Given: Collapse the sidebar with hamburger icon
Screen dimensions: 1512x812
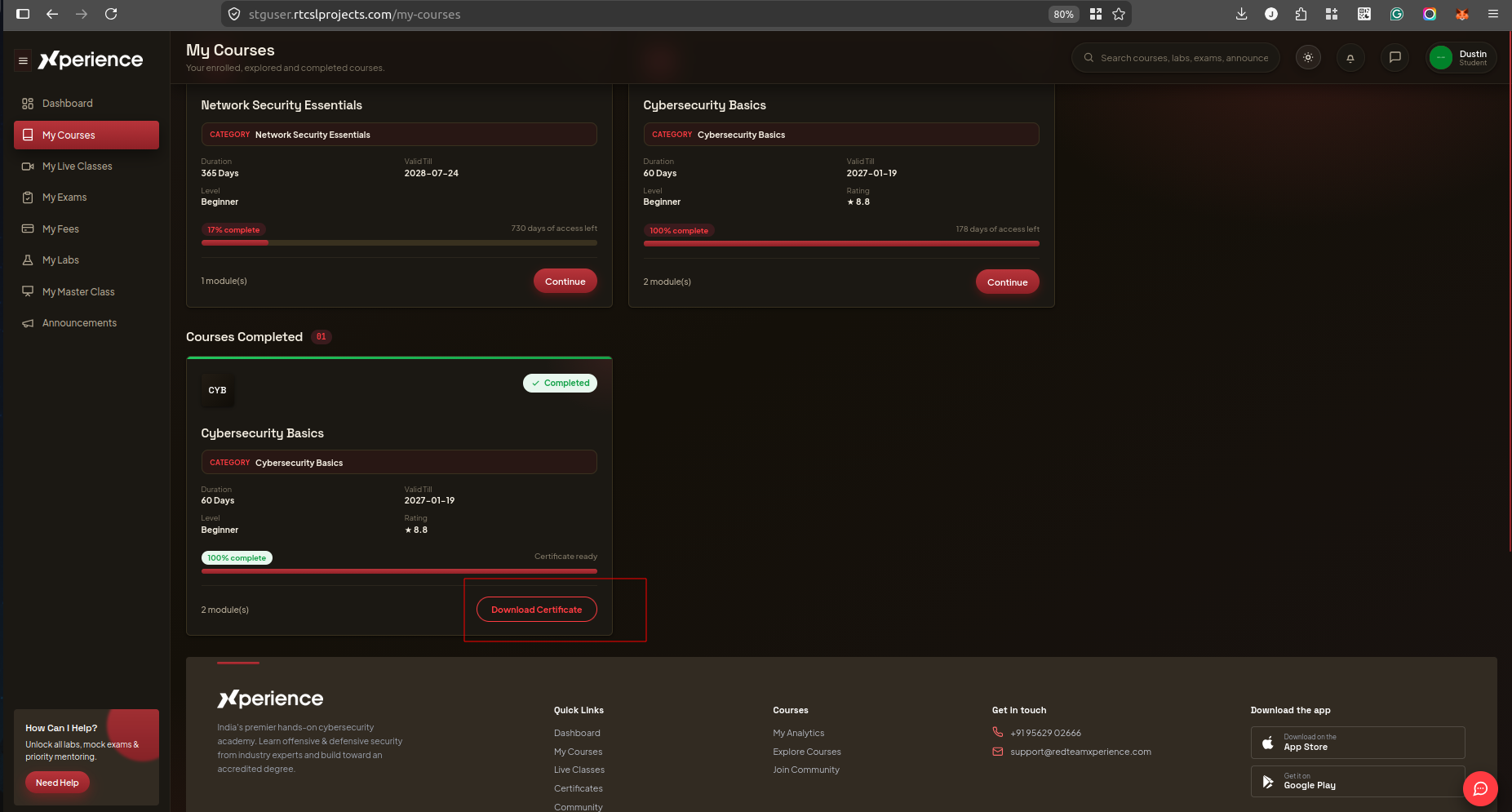Looking at the screenshot, I should [x=23, y=60].
